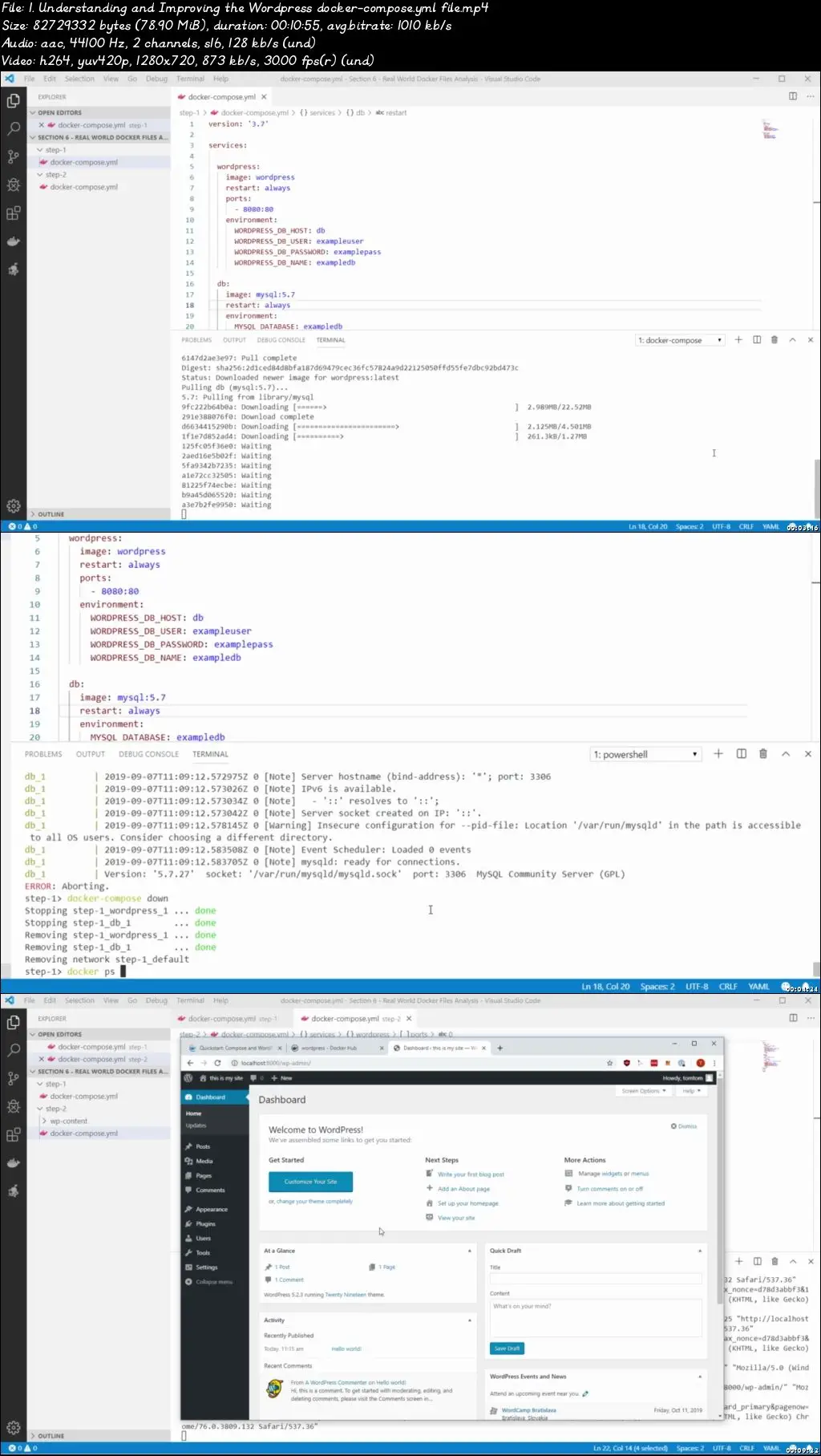This screenshot has width=821, height=1456.
Task: Open Debug view in top frame's activity bar
Action: coord(14,185)
